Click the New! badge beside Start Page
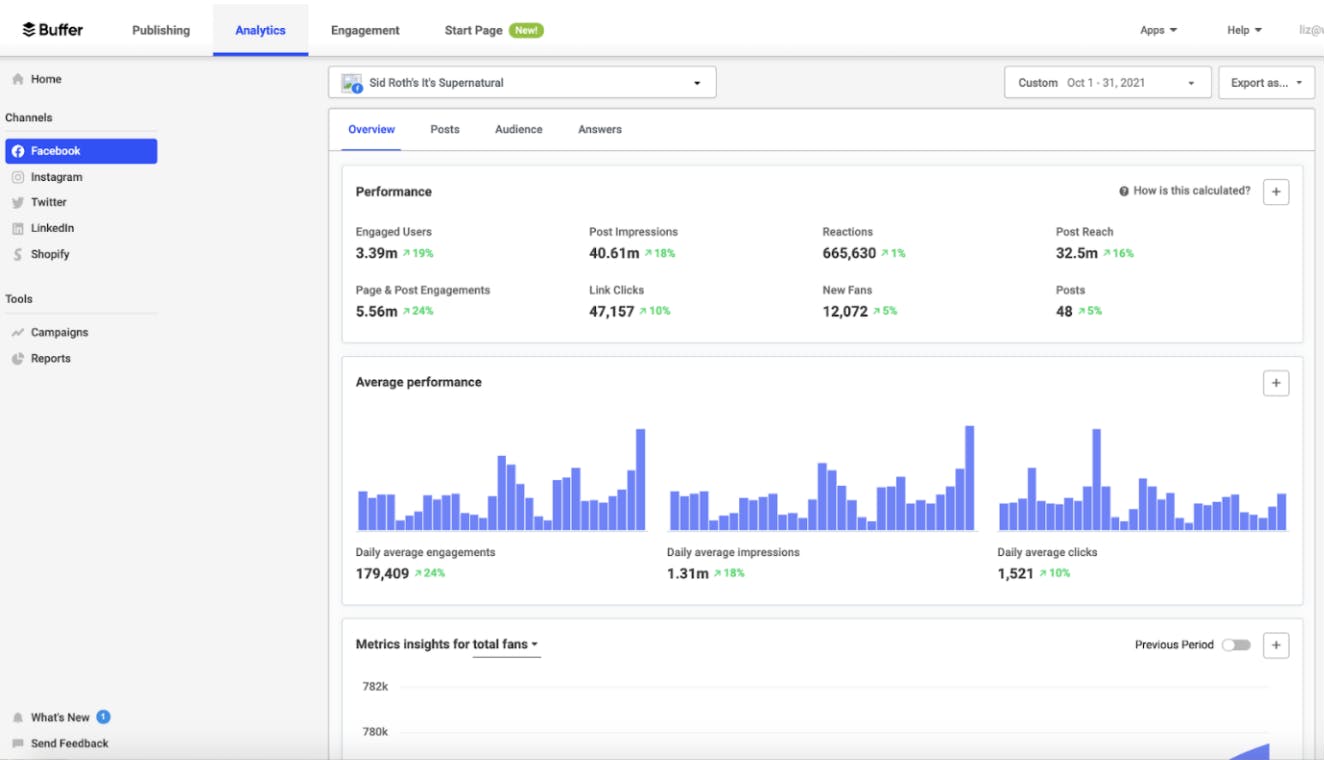This screenshot has width=1332, height=760. [526, 30]
